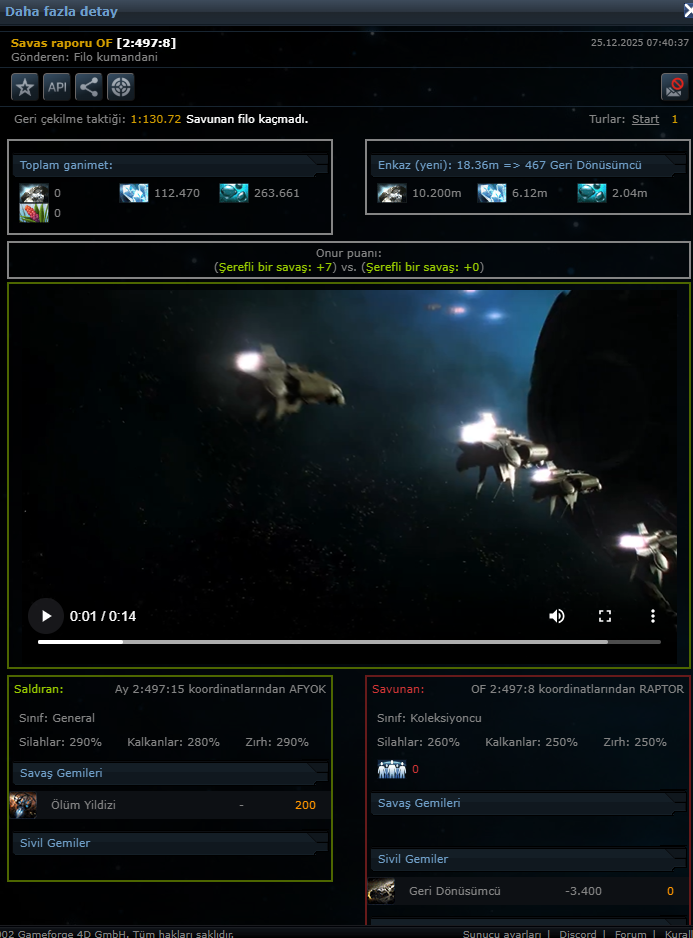
Task: Share the combat report
Action: pyautogui.click(x=89, y=87)
